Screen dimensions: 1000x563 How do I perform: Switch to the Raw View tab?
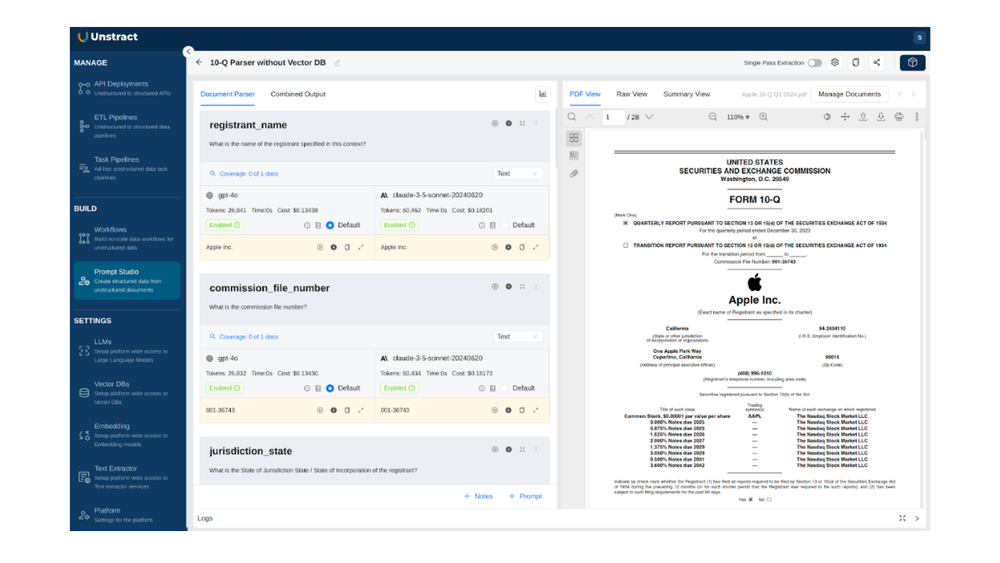pos(631,94)
